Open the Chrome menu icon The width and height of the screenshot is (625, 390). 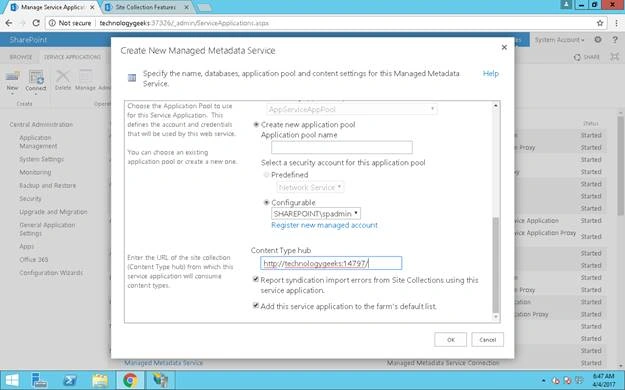click(616, 23)
